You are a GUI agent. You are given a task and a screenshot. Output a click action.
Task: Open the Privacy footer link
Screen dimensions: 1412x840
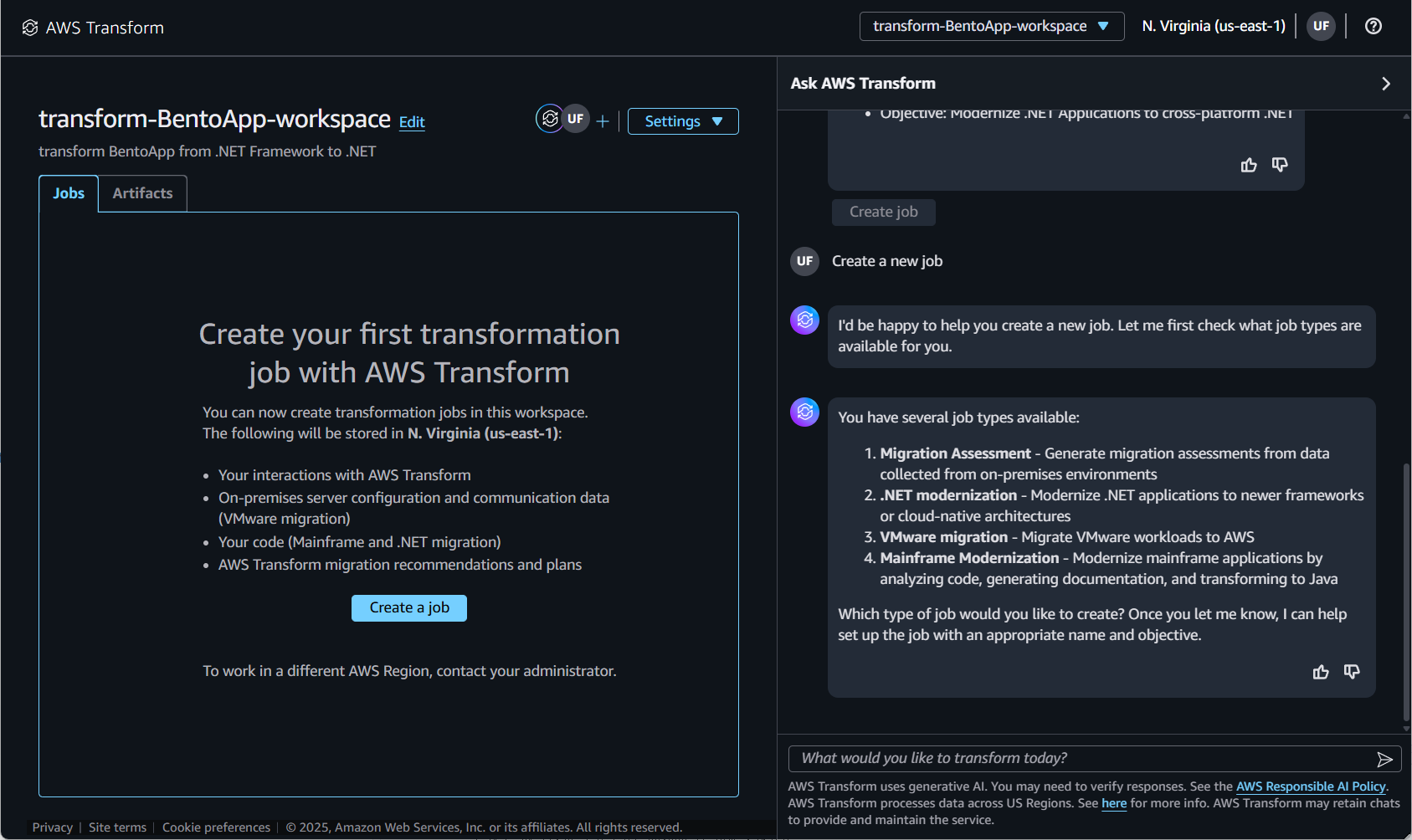(x=53, y=827)
